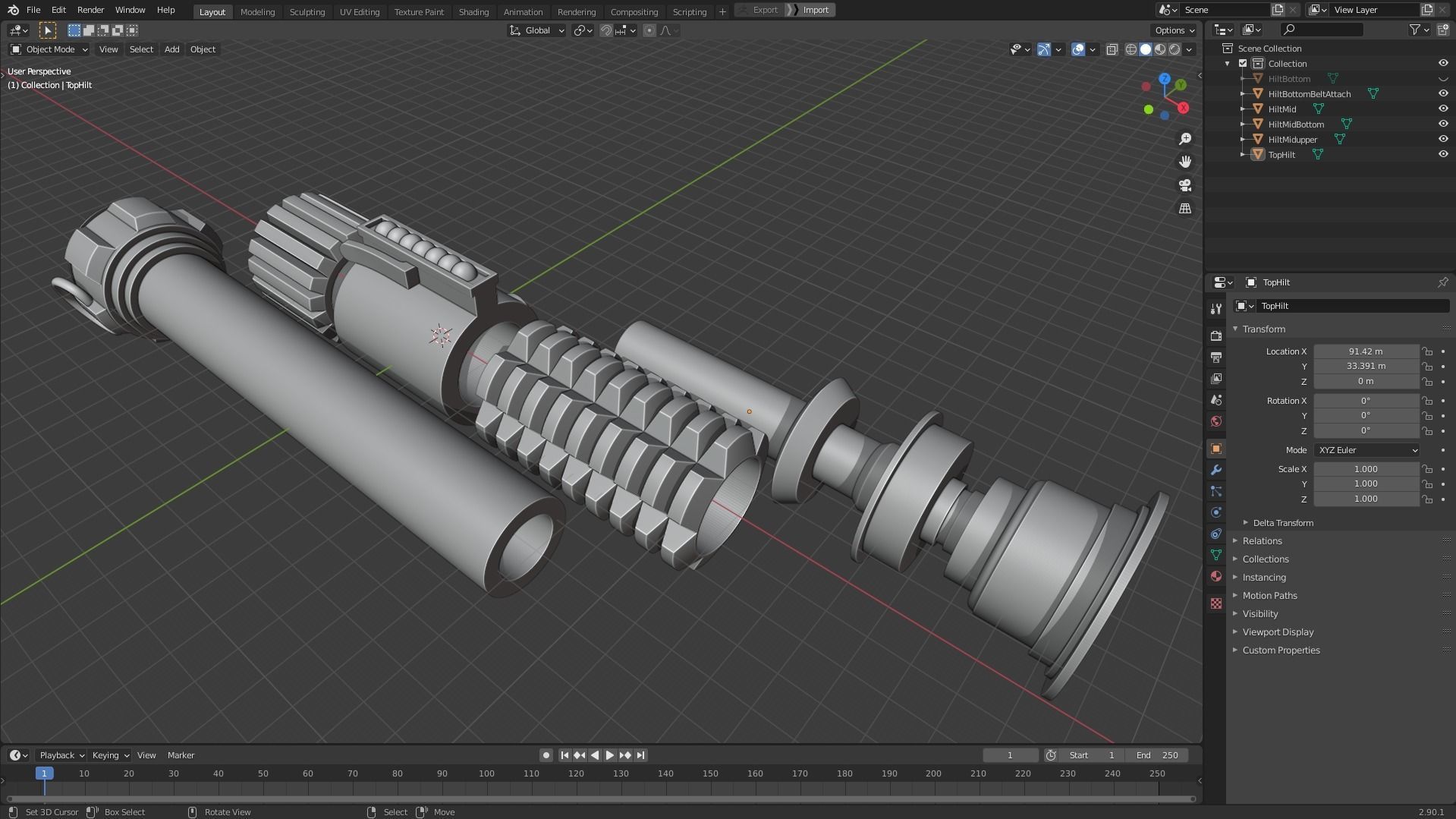Open the Physics properties tab

click(1216, 512)
